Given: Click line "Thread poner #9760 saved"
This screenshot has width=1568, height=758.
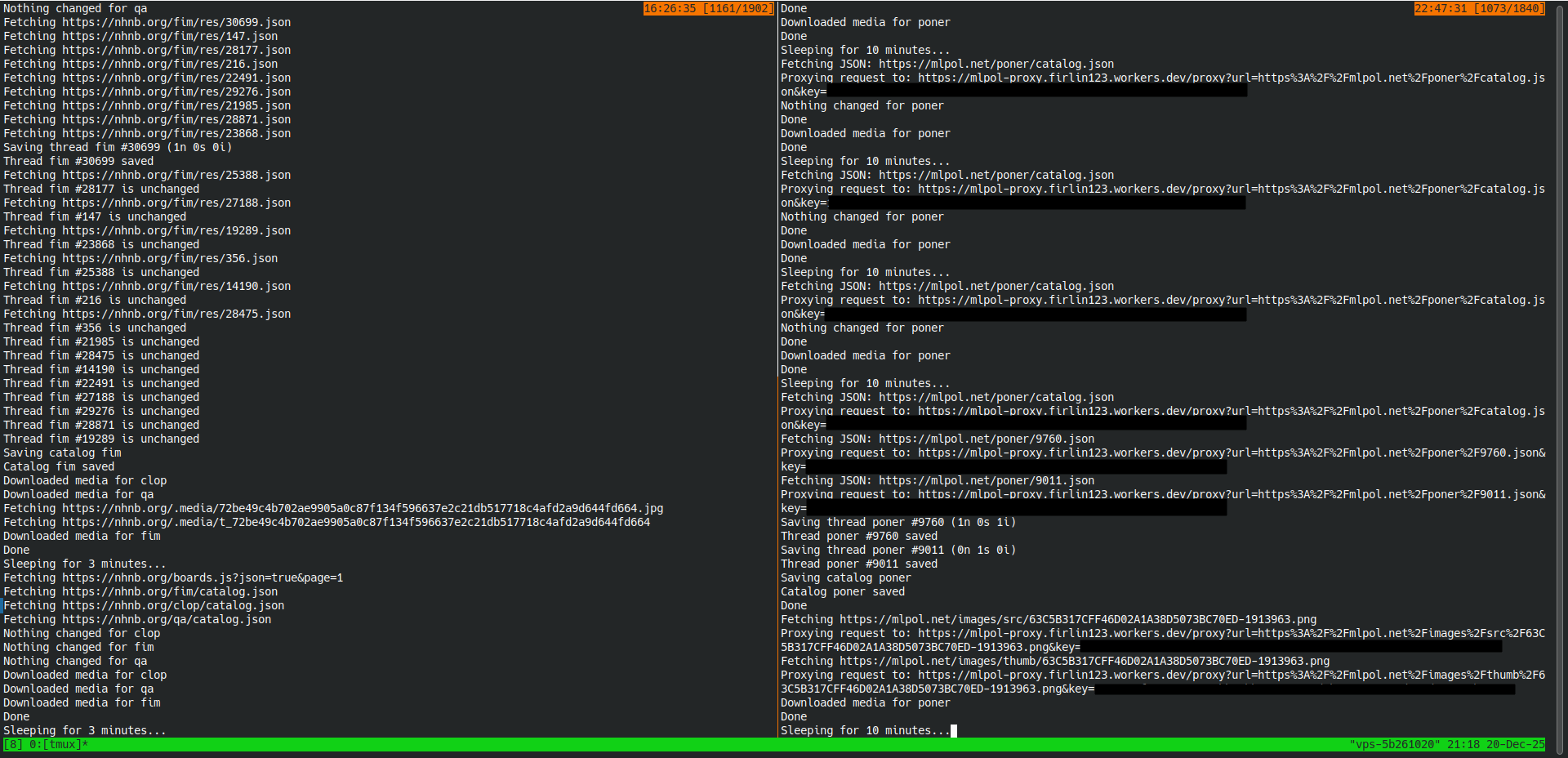Looking at the screenshot, I should coord(859,536).
